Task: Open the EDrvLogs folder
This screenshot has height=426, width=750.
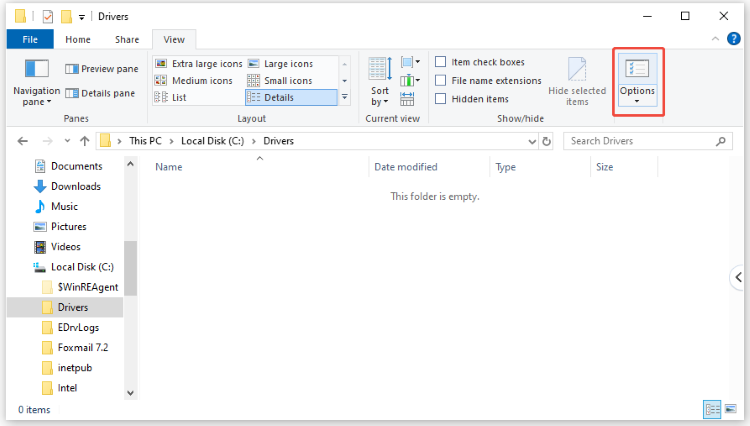Action: pyautogui.click(x=71, y=328)
